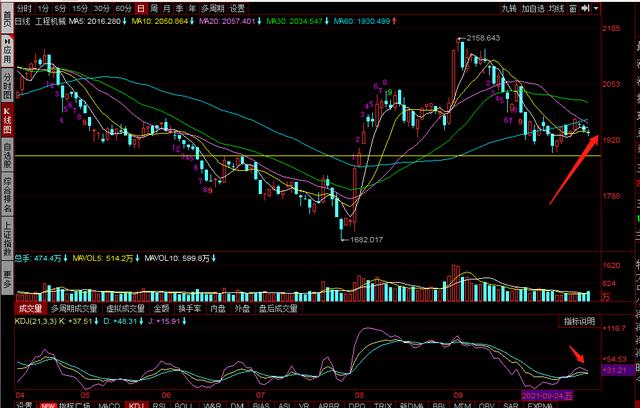Click the yellow horizontal support line

(300, 157)
